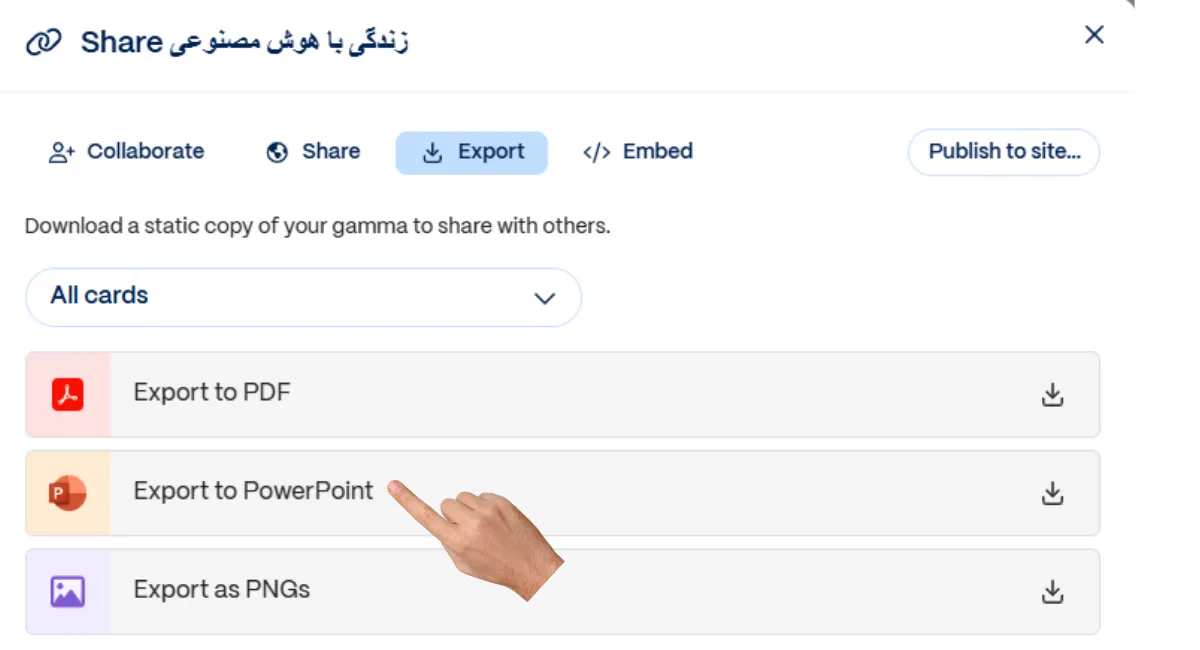Close the Share dialog

point(1094,35)
